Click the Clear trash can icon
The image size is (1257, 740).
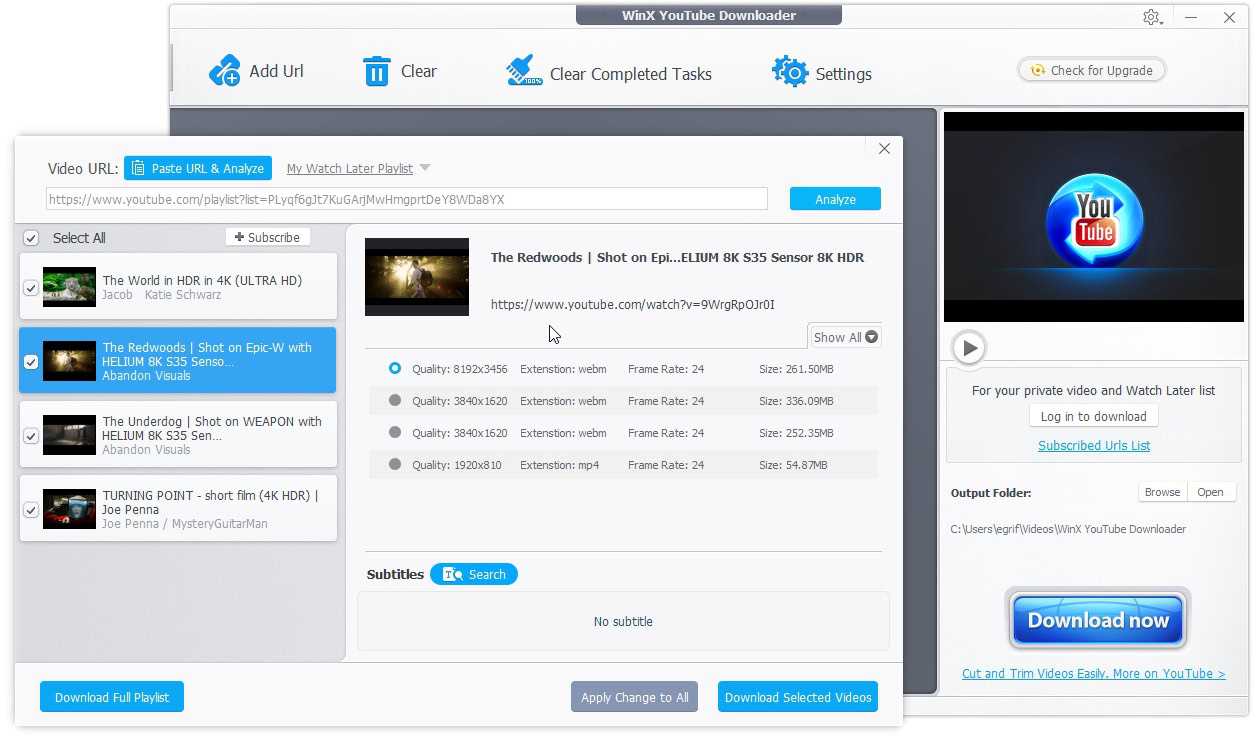pyautogui.click(x=376, y=71)
